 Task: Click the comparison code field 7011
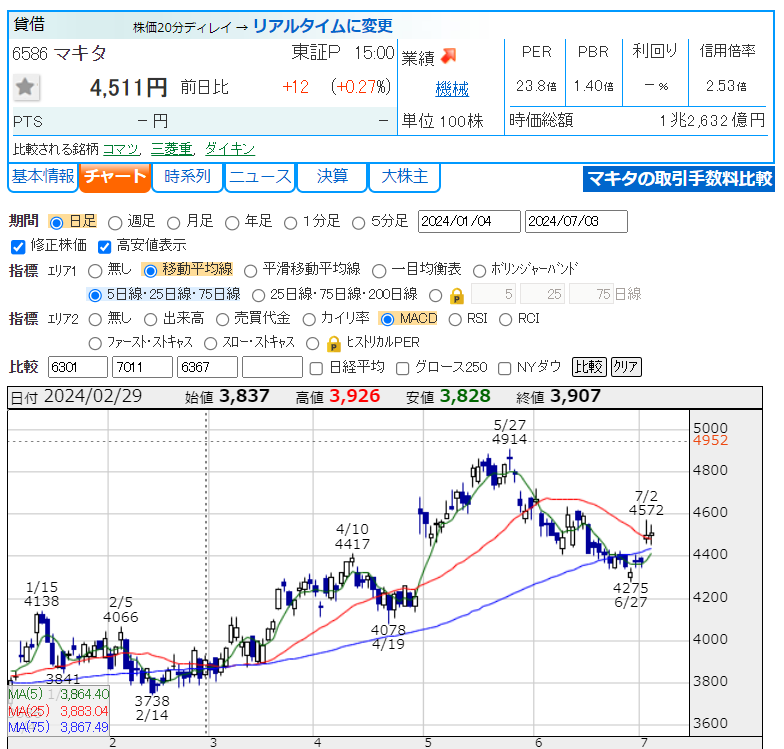click(x=142, y=368)
